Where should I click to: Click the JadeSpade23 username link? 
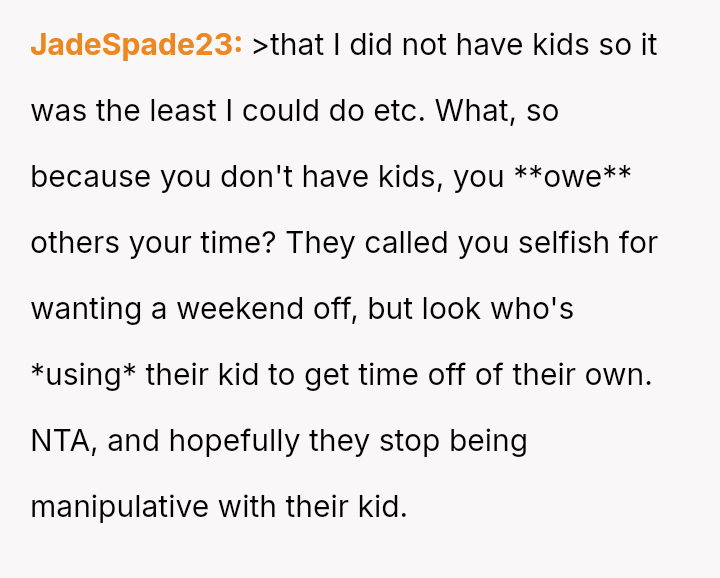point(136,45)
